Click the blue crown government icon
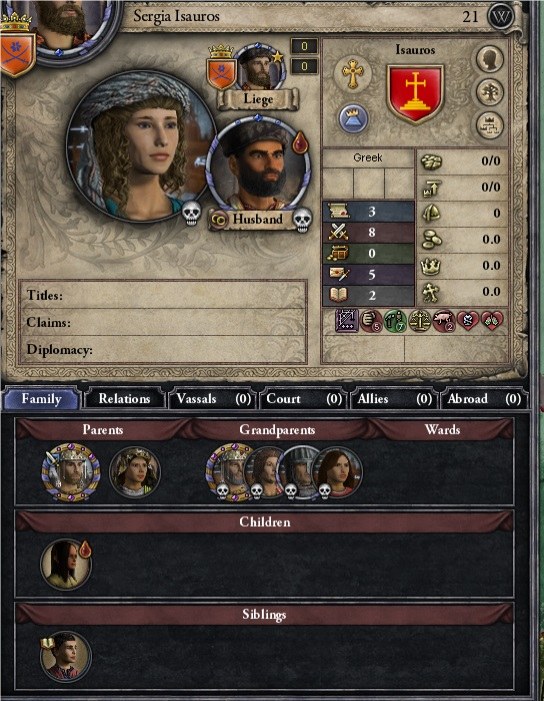The image size is (544, 701). click(353, 120)
